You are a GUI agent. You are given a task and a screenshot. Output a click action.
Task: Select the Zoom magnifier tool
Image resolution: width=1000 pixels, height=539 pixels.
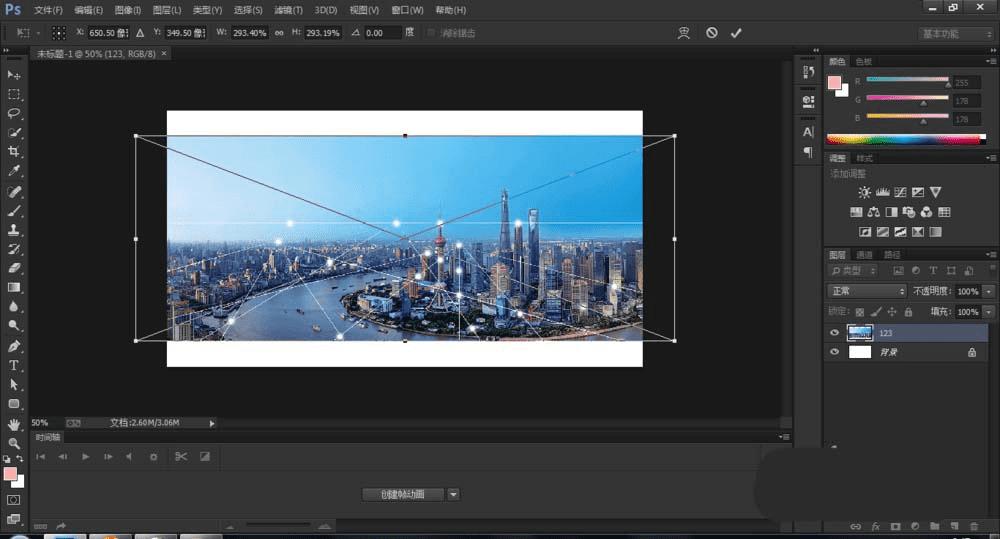(14, 442)
